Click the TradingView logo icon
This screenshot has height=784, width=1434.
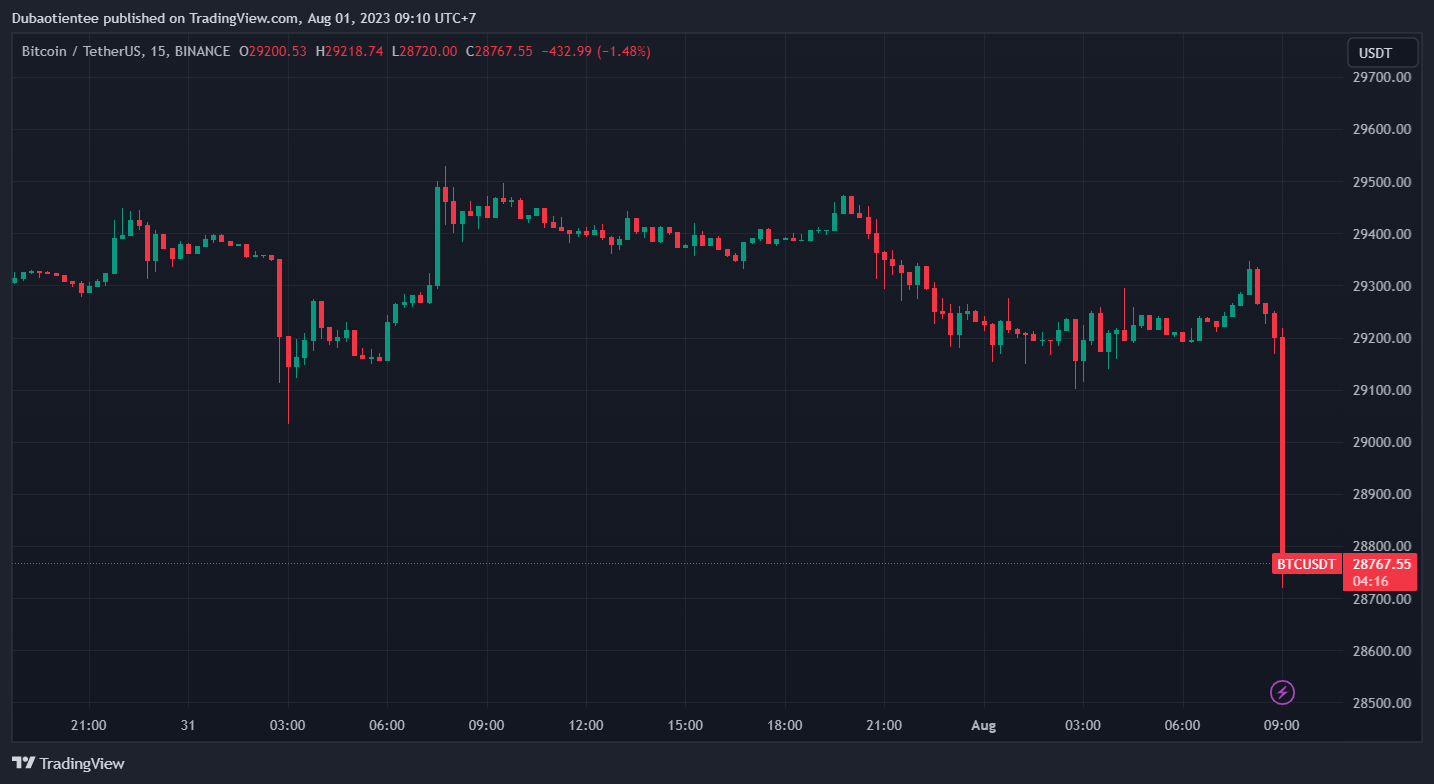click(23, 763)
